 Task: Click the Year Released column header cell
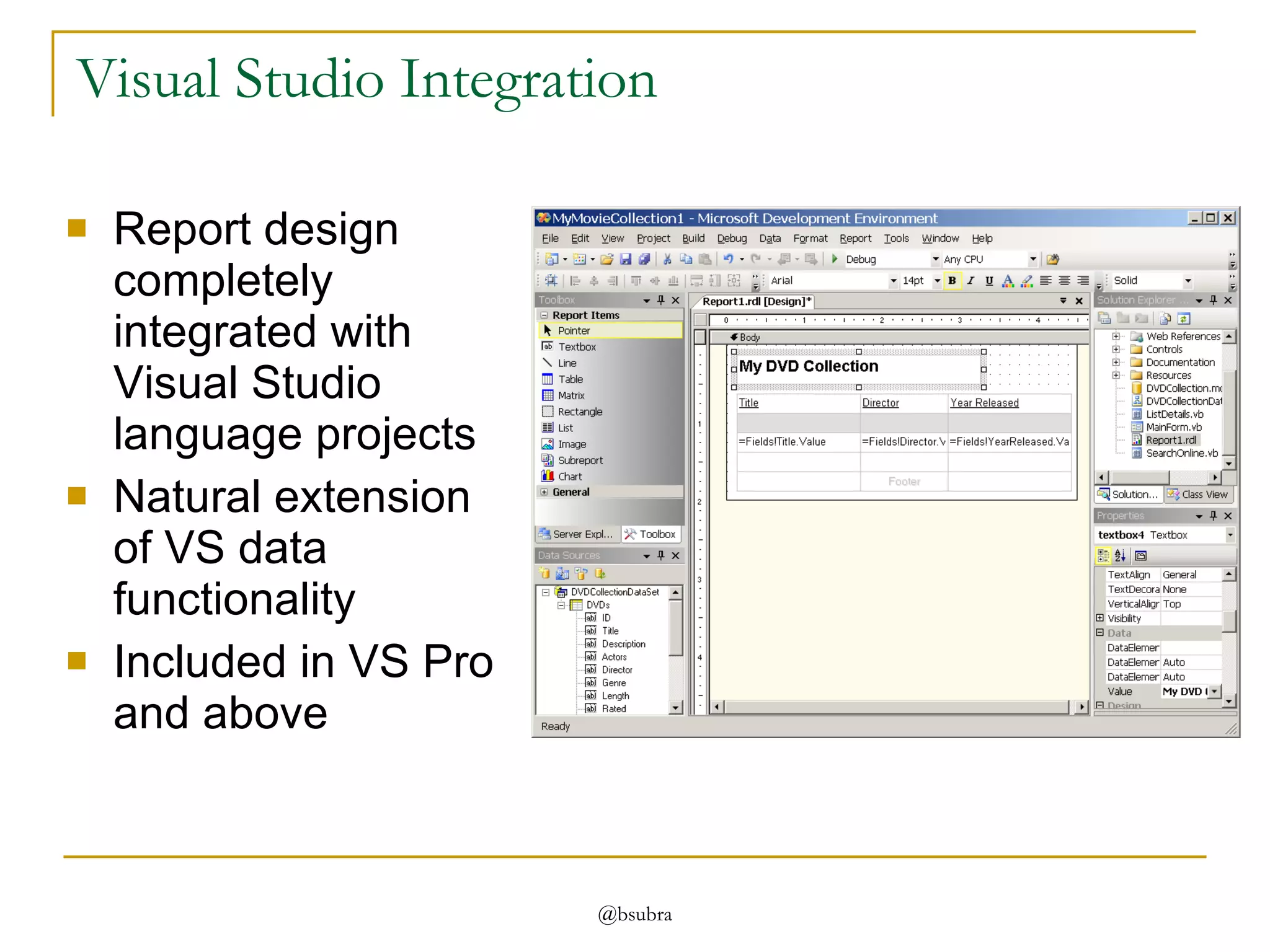1010,403
